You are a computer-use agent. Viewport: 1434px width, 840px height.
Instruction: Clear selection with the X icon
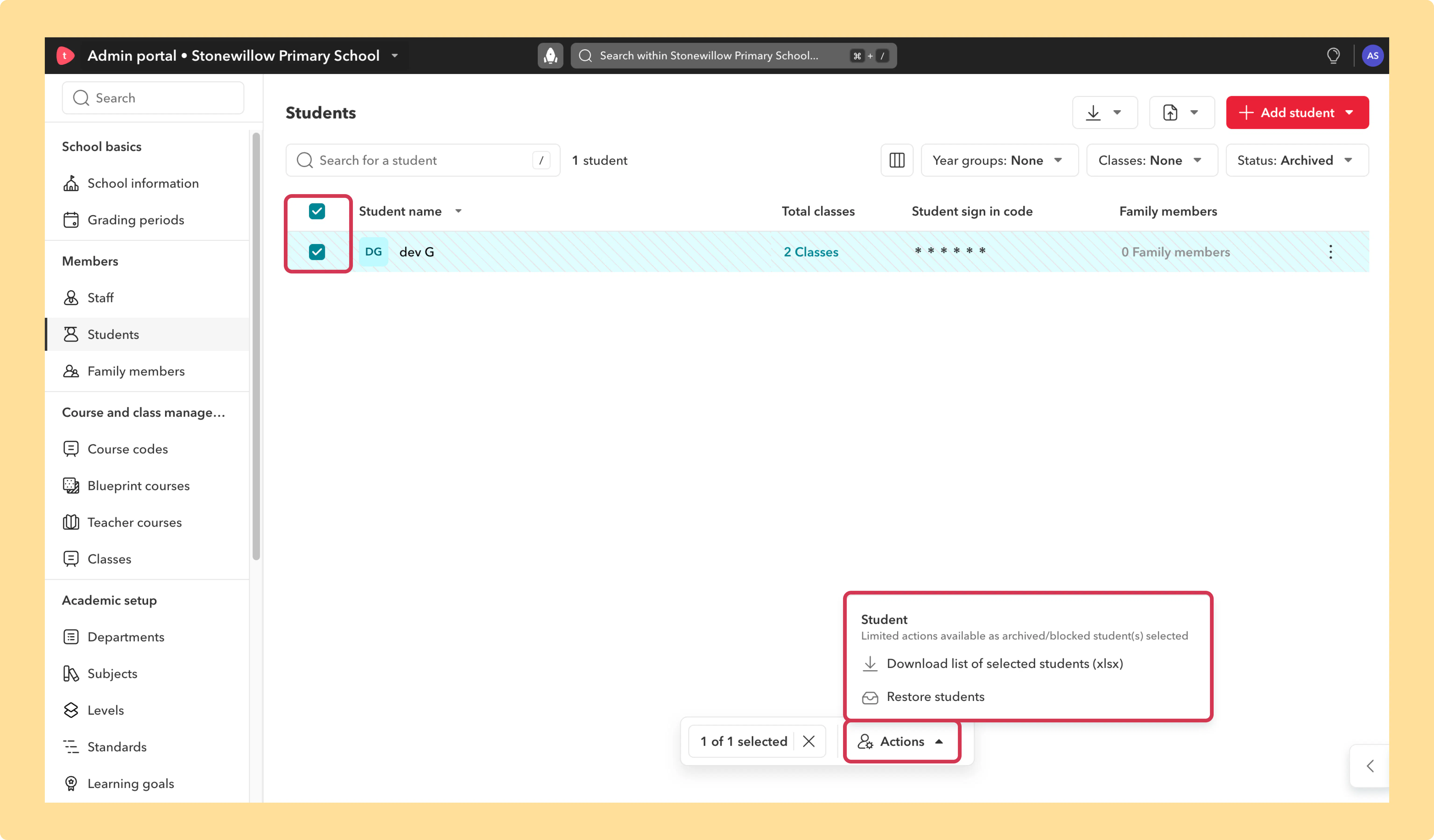809,741
